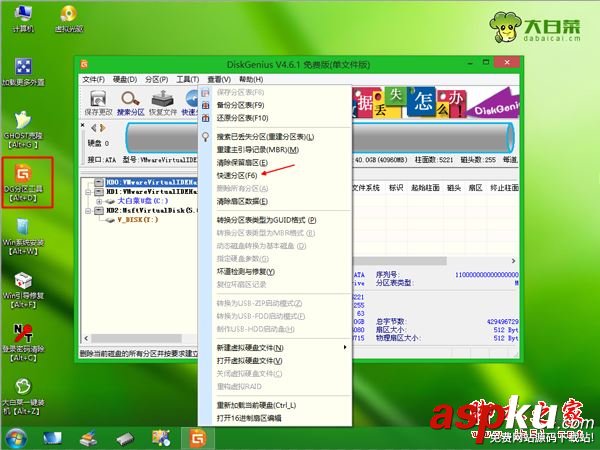600x450 pixels.
Task: Select HD0:VMwareVirtualIDE disk in tree
Action: tap(152, 182)
